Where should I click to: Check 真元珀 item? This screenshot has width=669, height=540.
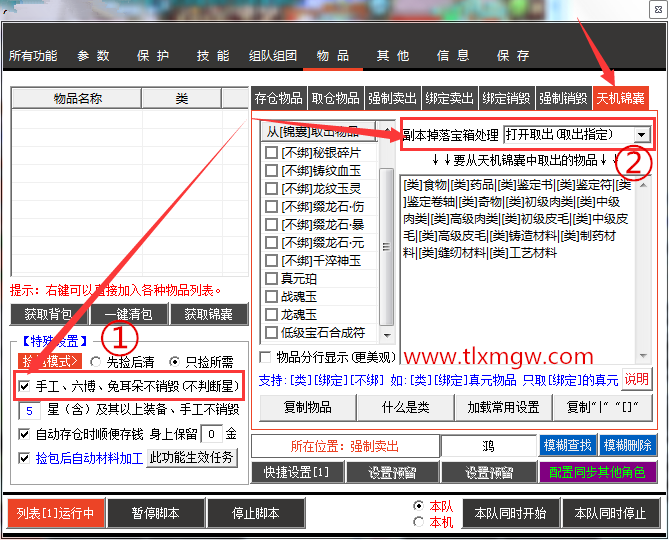coord(271,279)
